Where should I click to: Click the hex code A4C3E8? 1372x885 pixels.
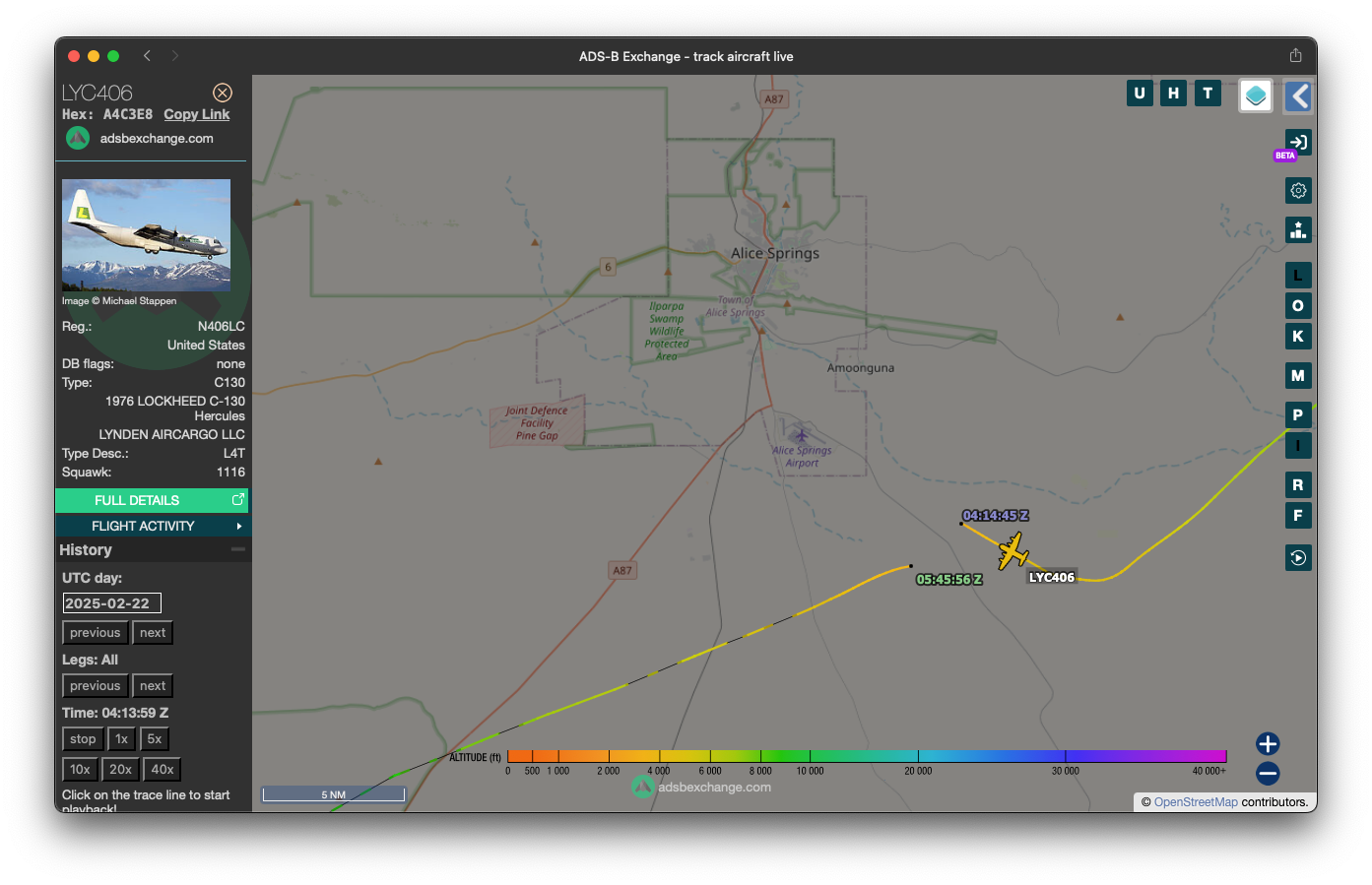coord(128,114)
